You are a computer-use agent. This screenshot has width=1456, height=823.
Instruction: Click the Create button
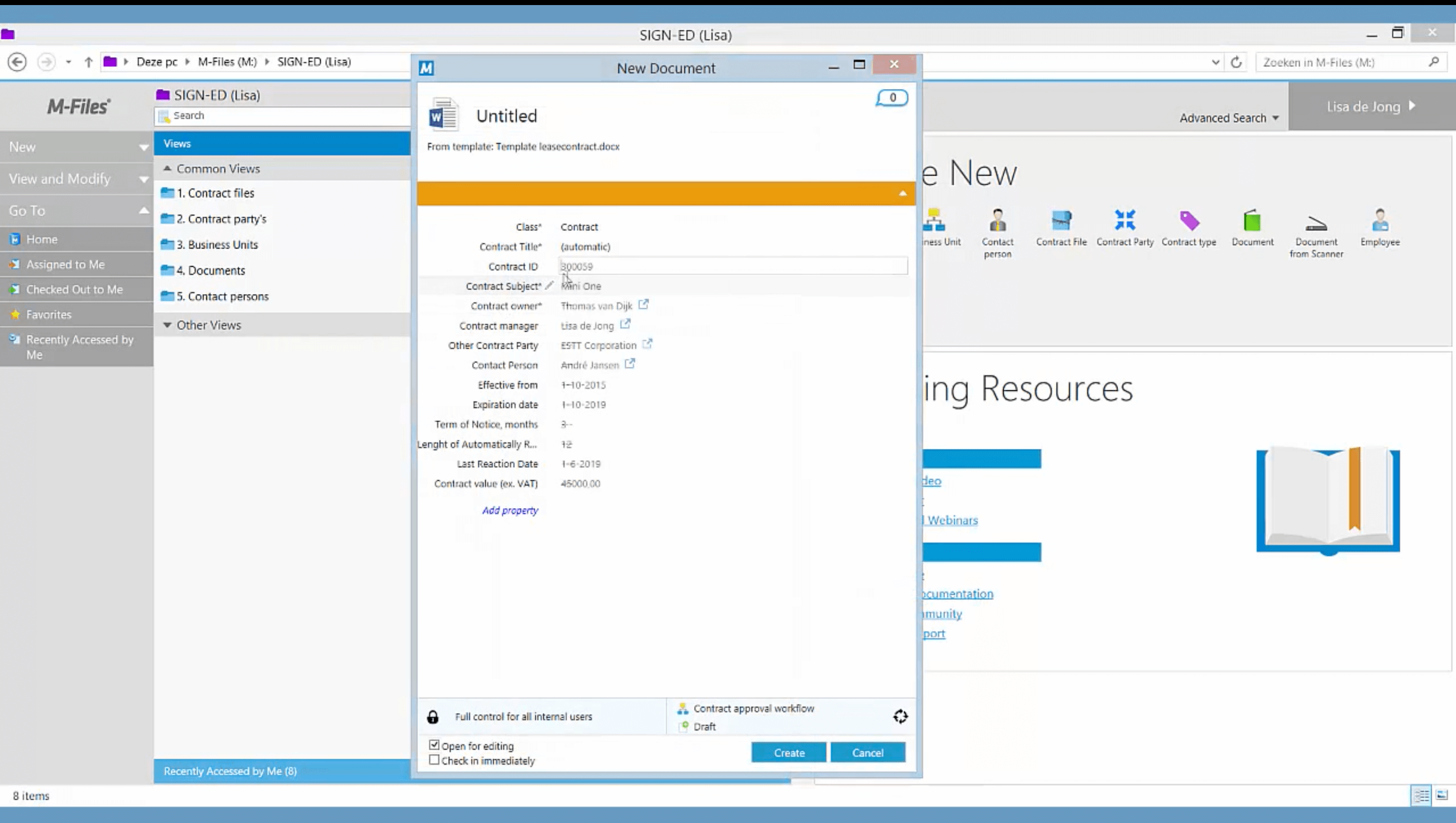(789, 752)
